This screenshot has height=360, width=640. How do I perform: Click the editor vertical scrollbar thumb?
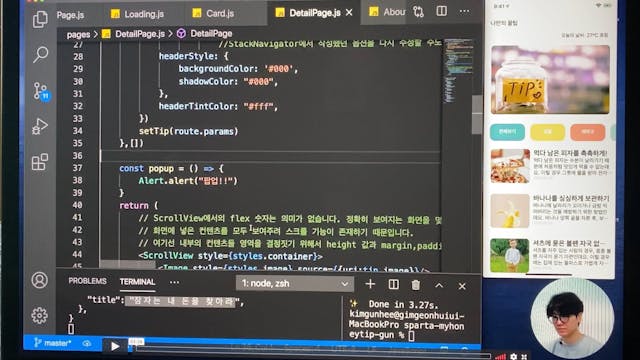(477, 115)
